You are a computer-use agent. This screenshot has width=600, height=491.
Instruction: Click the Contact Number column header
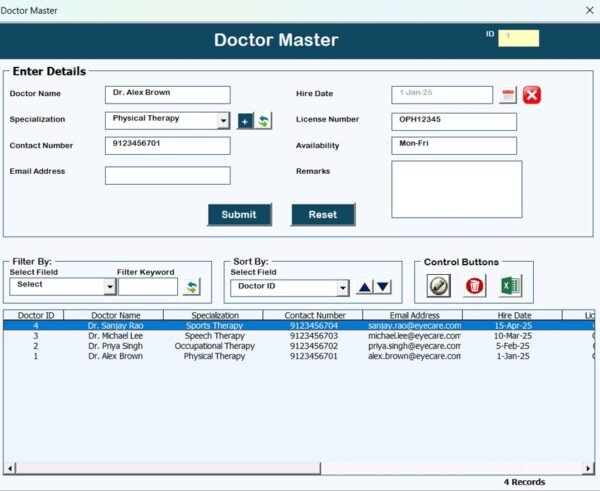coord(313,315)
